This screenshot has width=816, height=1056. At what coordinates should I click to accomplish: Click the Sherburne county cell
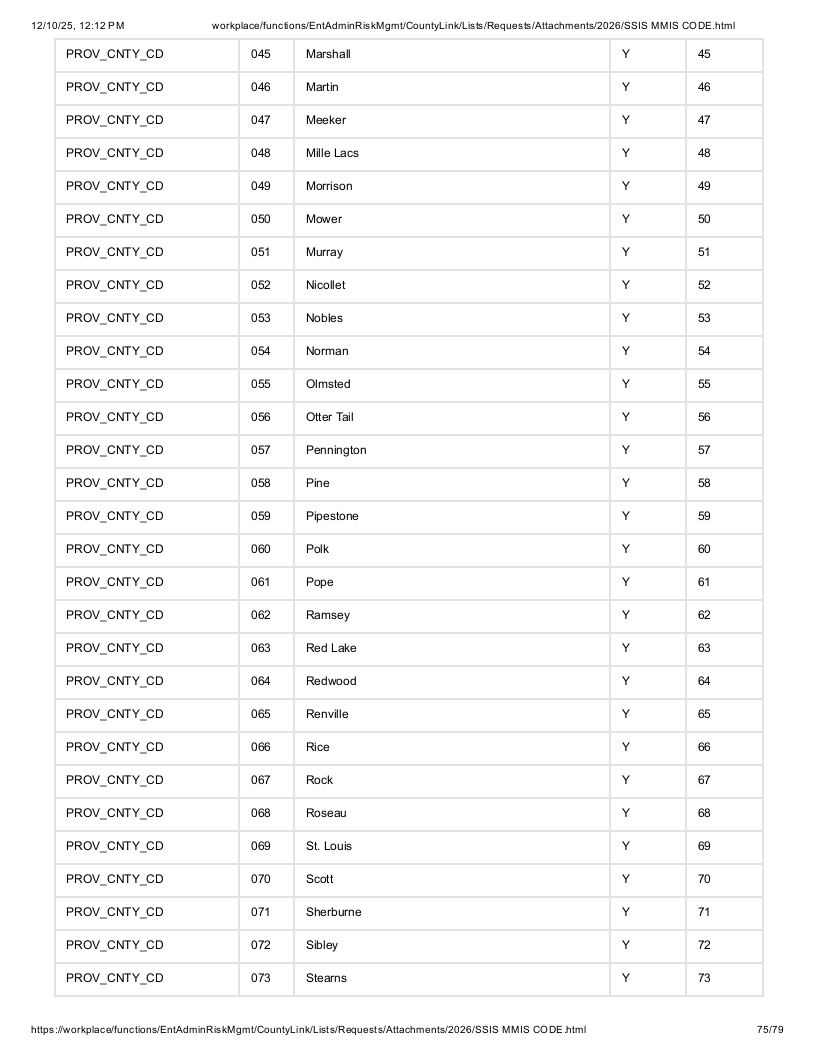(x=452, y=913)
